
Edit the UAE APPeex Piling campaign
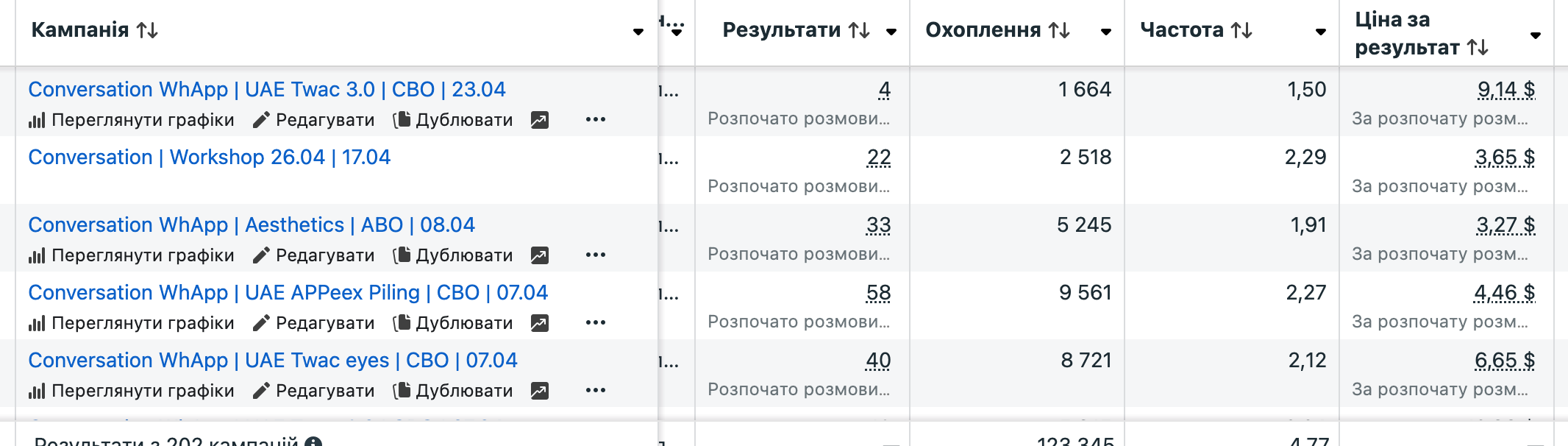316,322
